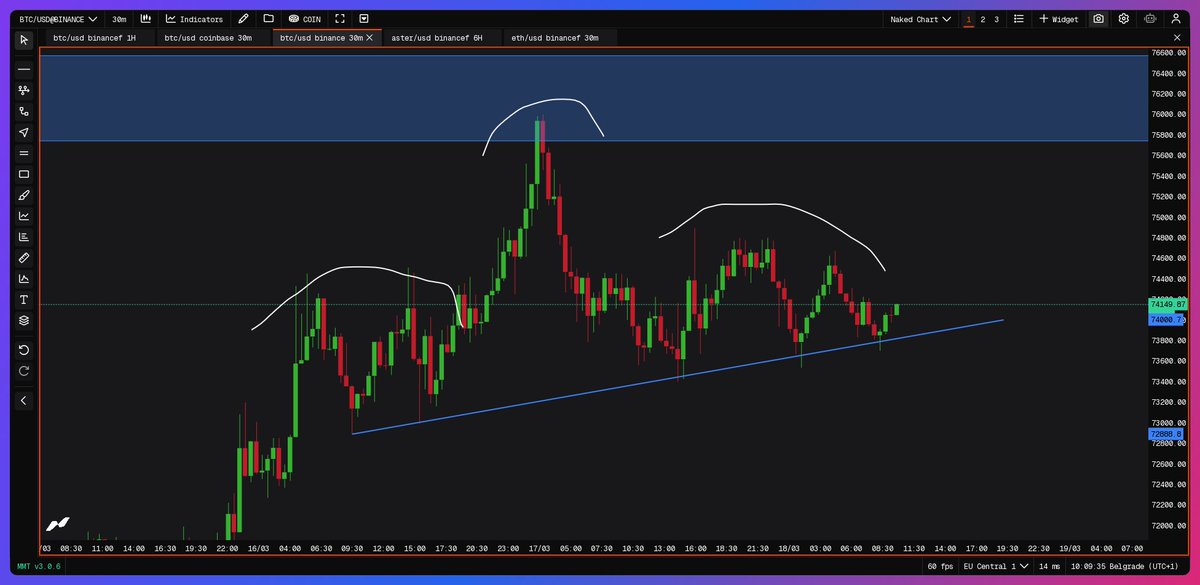This screenshot has width=1200, height=585.
Task: Click the 10:09:35 Belgrade timezone clock
Action: click(x=1126, y=567)
